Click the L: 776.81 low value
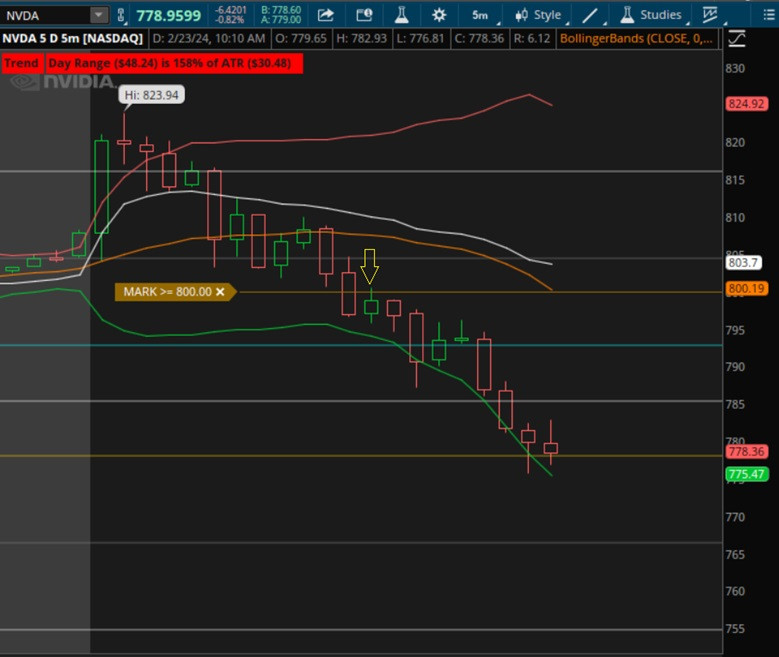The width and height of the screenshot is (779, 657). (x=420, y=39)
